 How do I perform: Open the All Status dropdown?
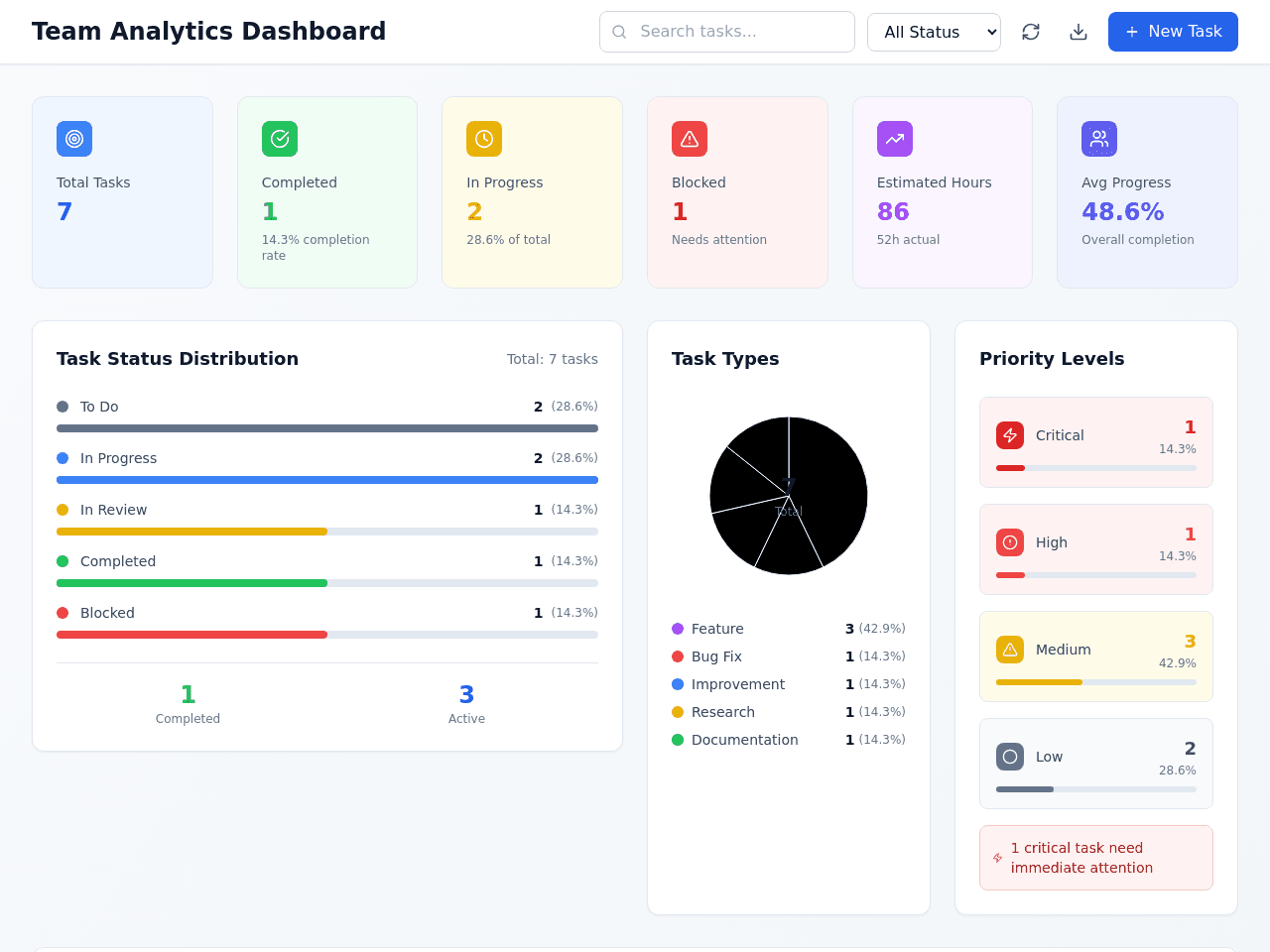pyautogui.click(x=934, y=32)
